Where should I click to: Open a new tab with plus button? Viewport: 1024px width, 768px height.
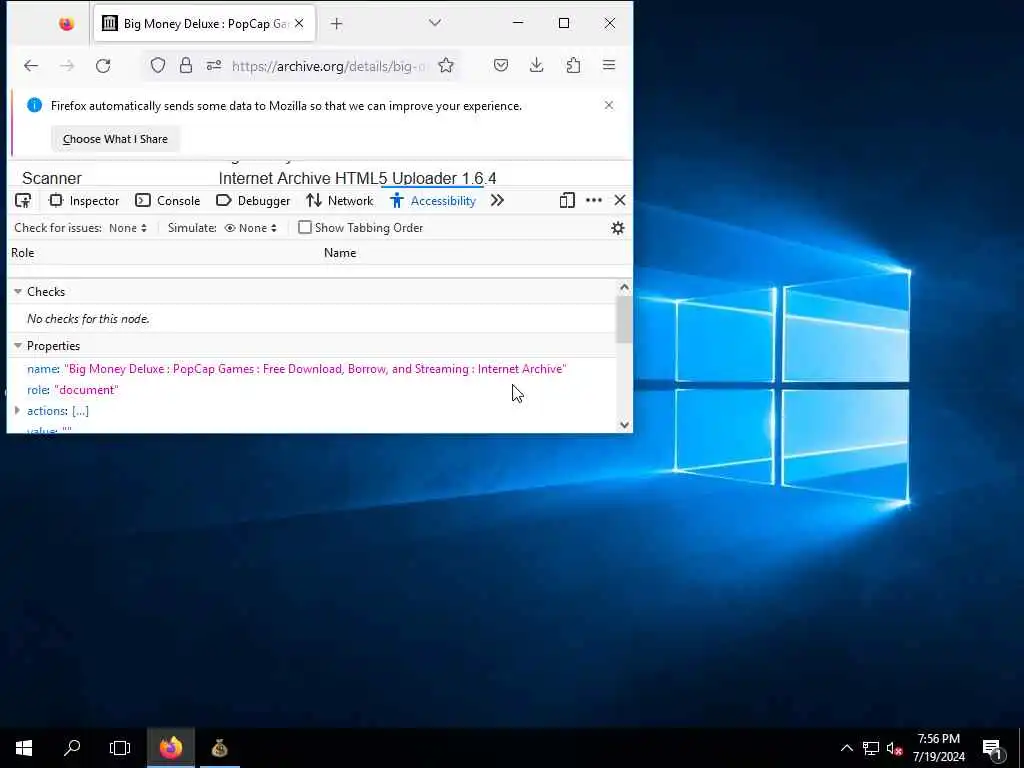pos(336,24)
